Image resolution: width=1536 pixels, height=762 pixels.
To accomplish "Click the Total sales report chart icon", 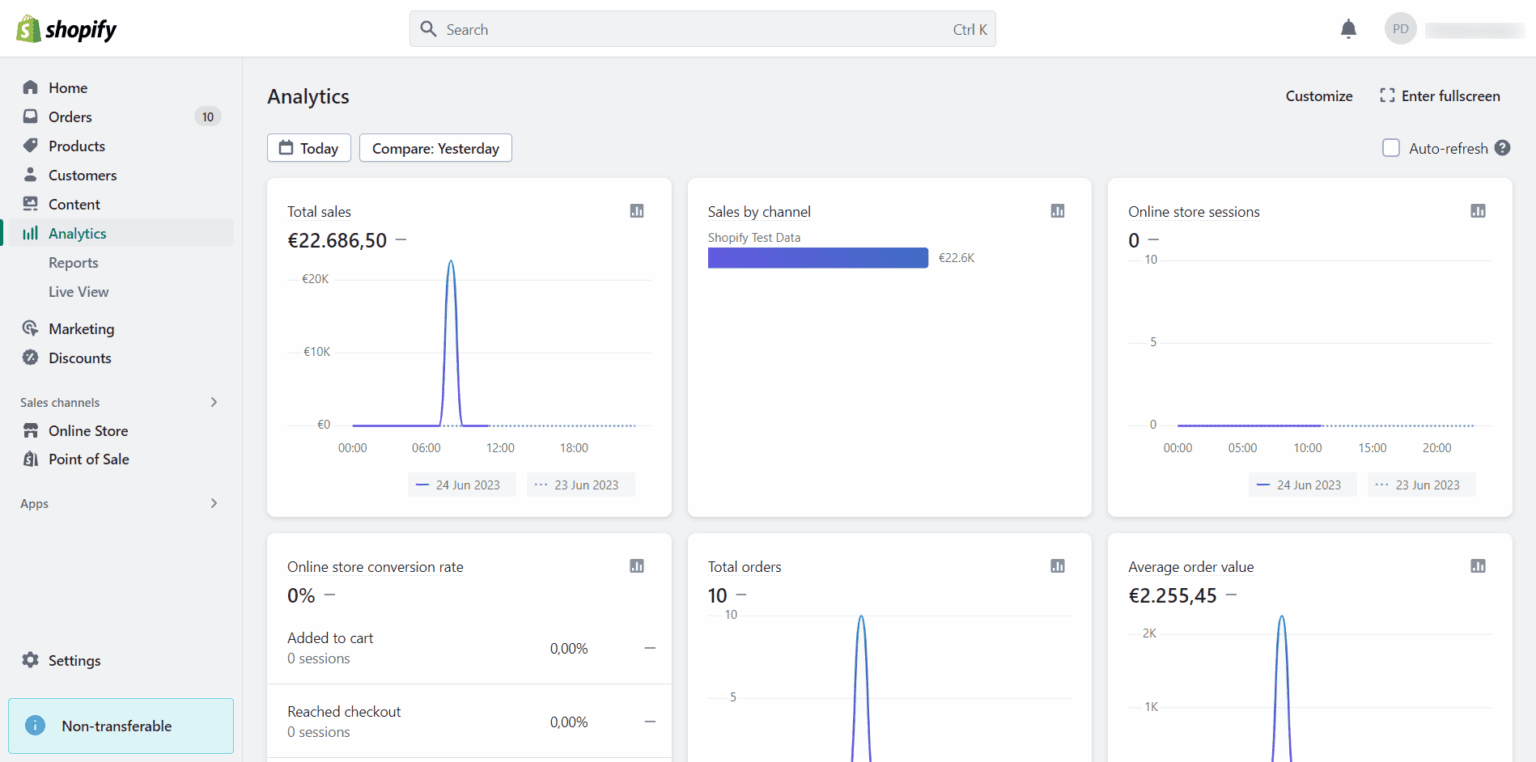I will 637,211.
